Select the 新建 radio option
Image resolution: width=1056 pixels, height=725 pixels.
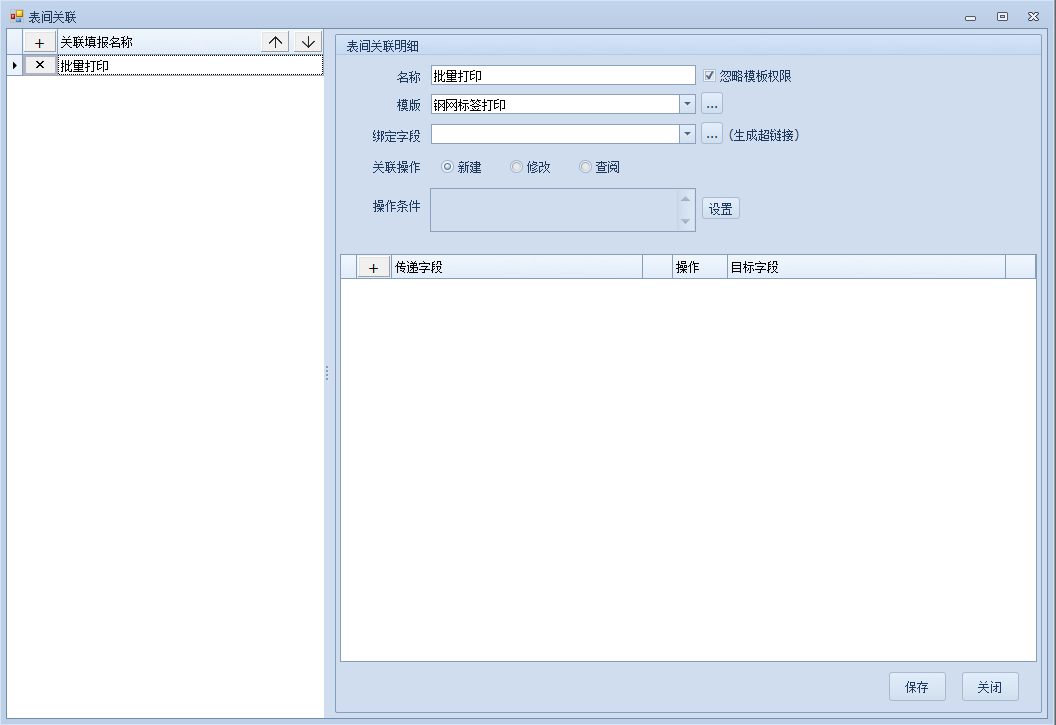click(x=447, y=167)
